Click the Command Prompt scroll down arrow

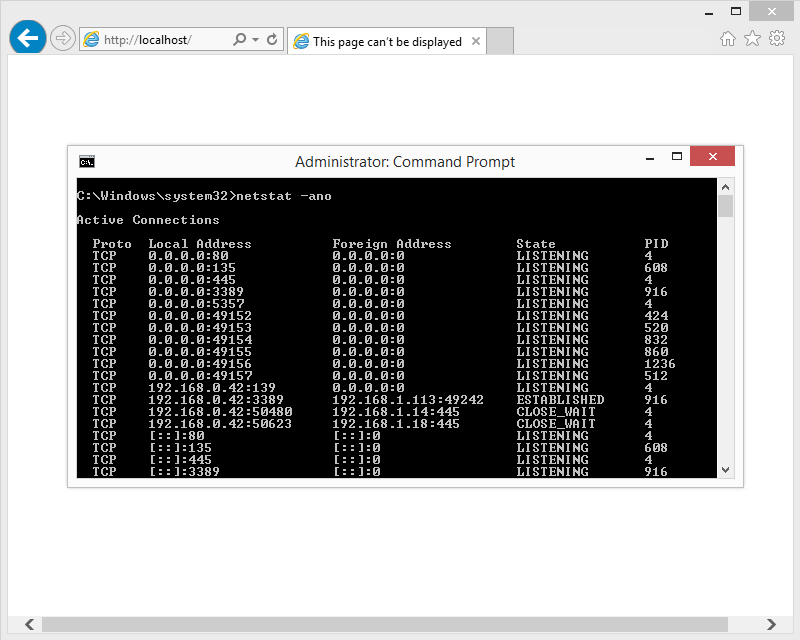pos(726,470)
